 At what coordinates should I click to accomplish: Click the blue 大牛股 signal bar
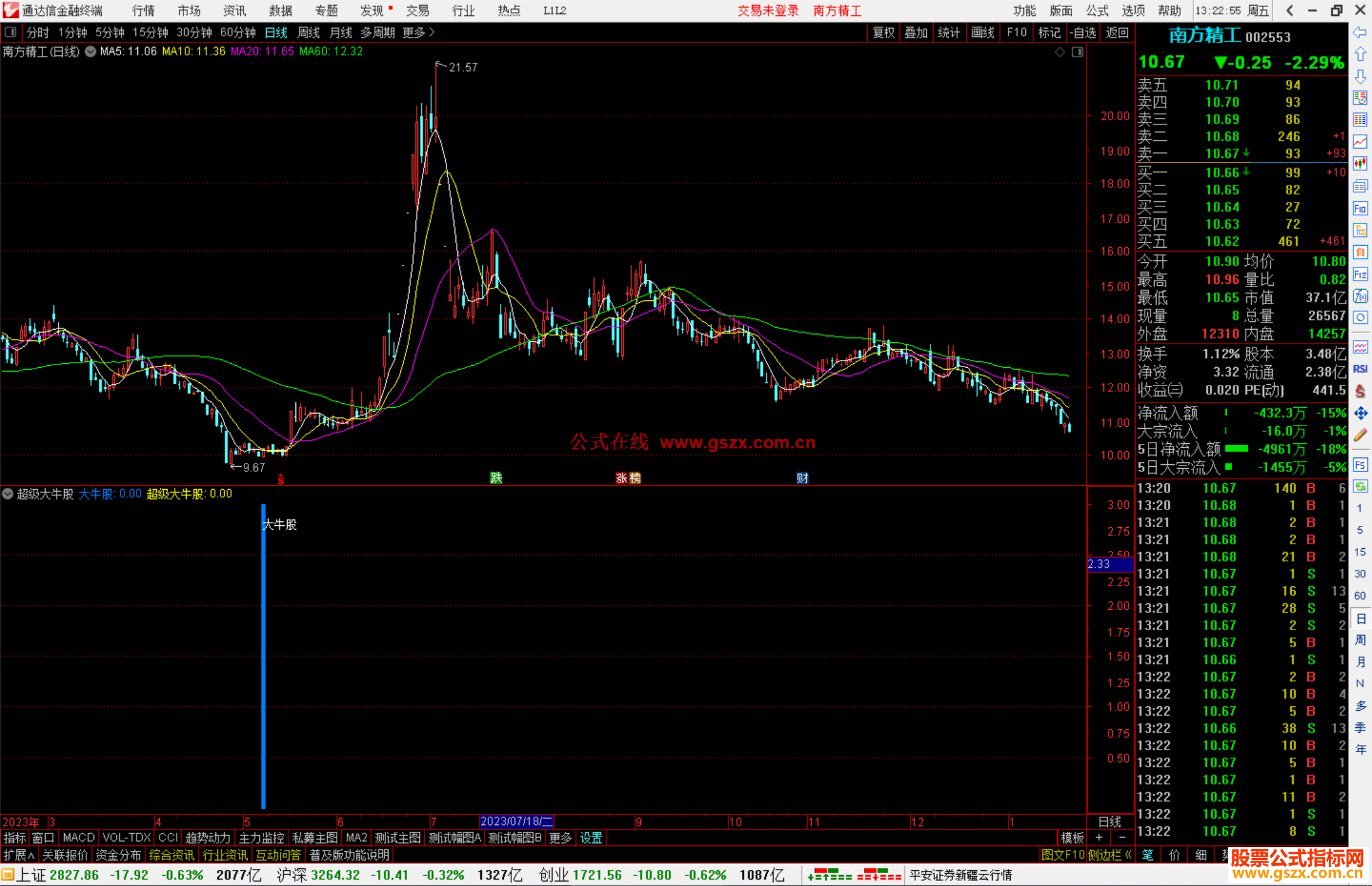264,654
